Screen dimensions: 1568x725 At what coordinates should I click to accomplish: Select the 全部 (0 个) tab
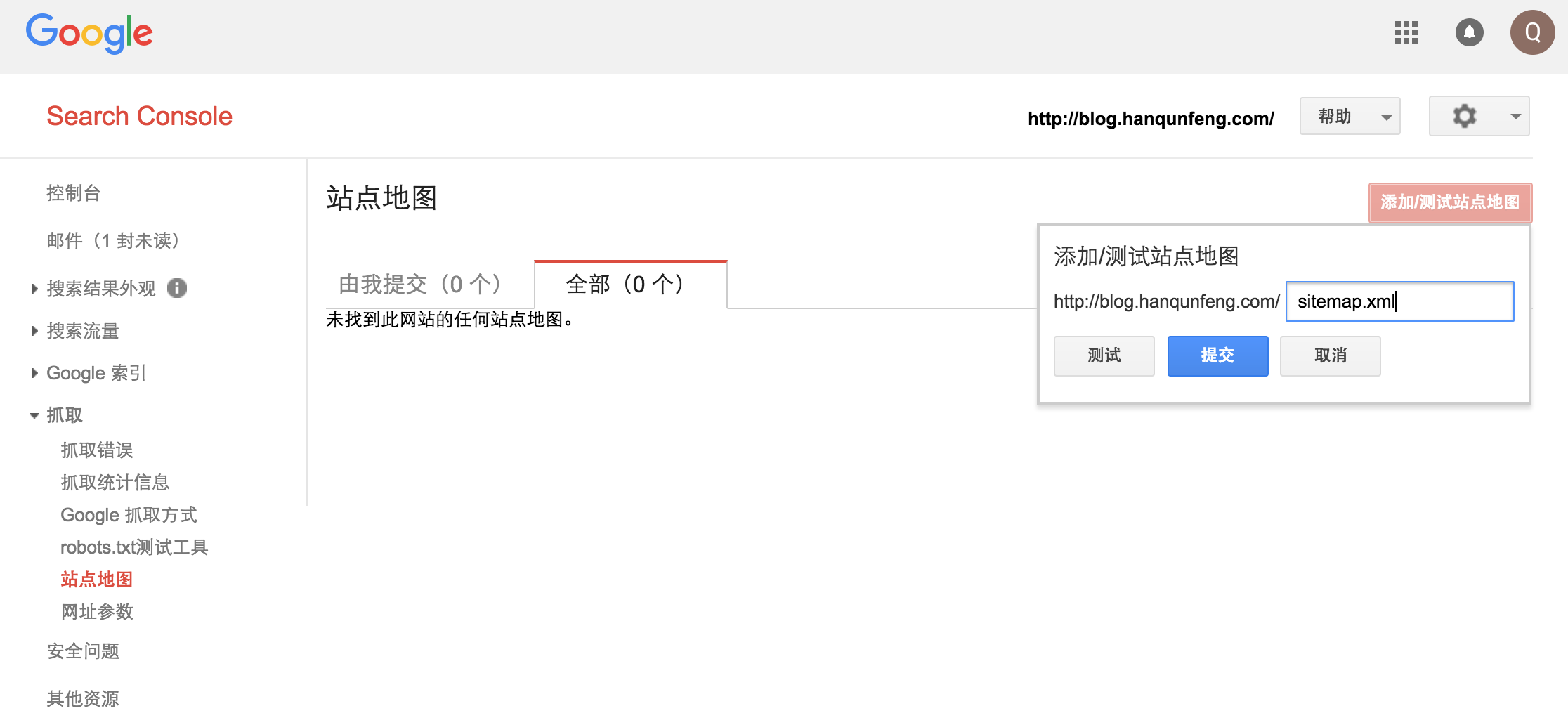631,285
